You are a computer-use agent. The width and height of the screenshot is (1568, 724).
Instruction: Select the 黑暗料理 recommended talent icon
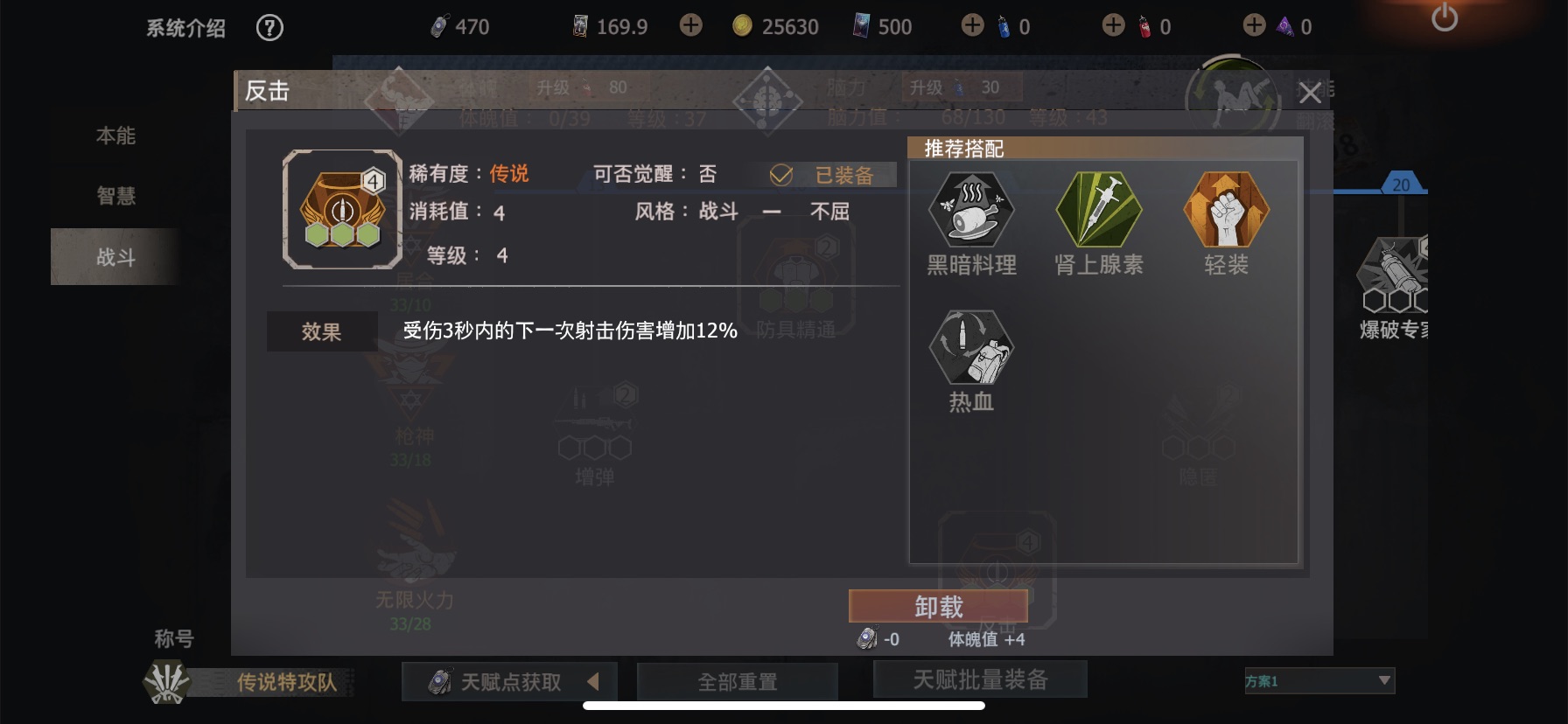971,210
